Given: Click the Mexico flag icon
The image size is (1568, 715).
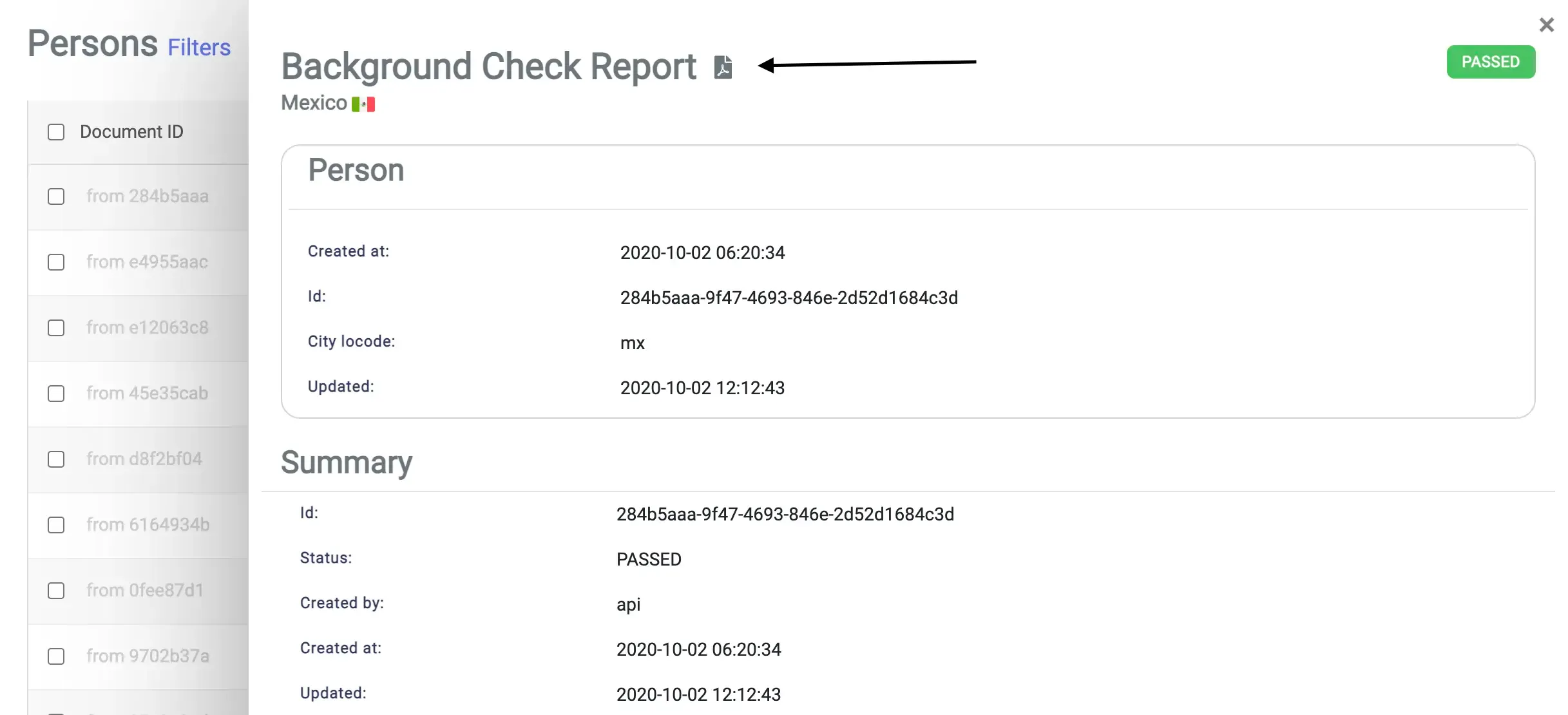Looking at the screenshot, I should coord(363,104).
